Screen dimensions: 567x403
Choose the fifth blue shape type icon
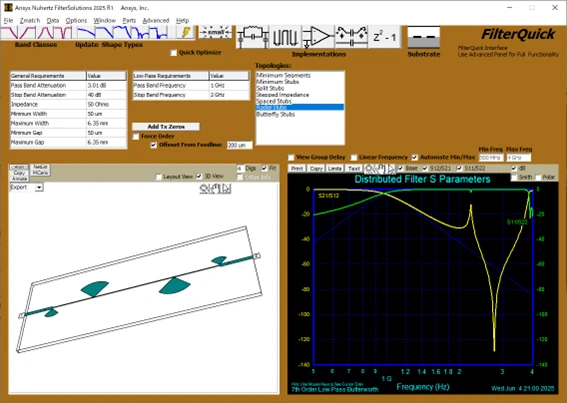[158, 33]
